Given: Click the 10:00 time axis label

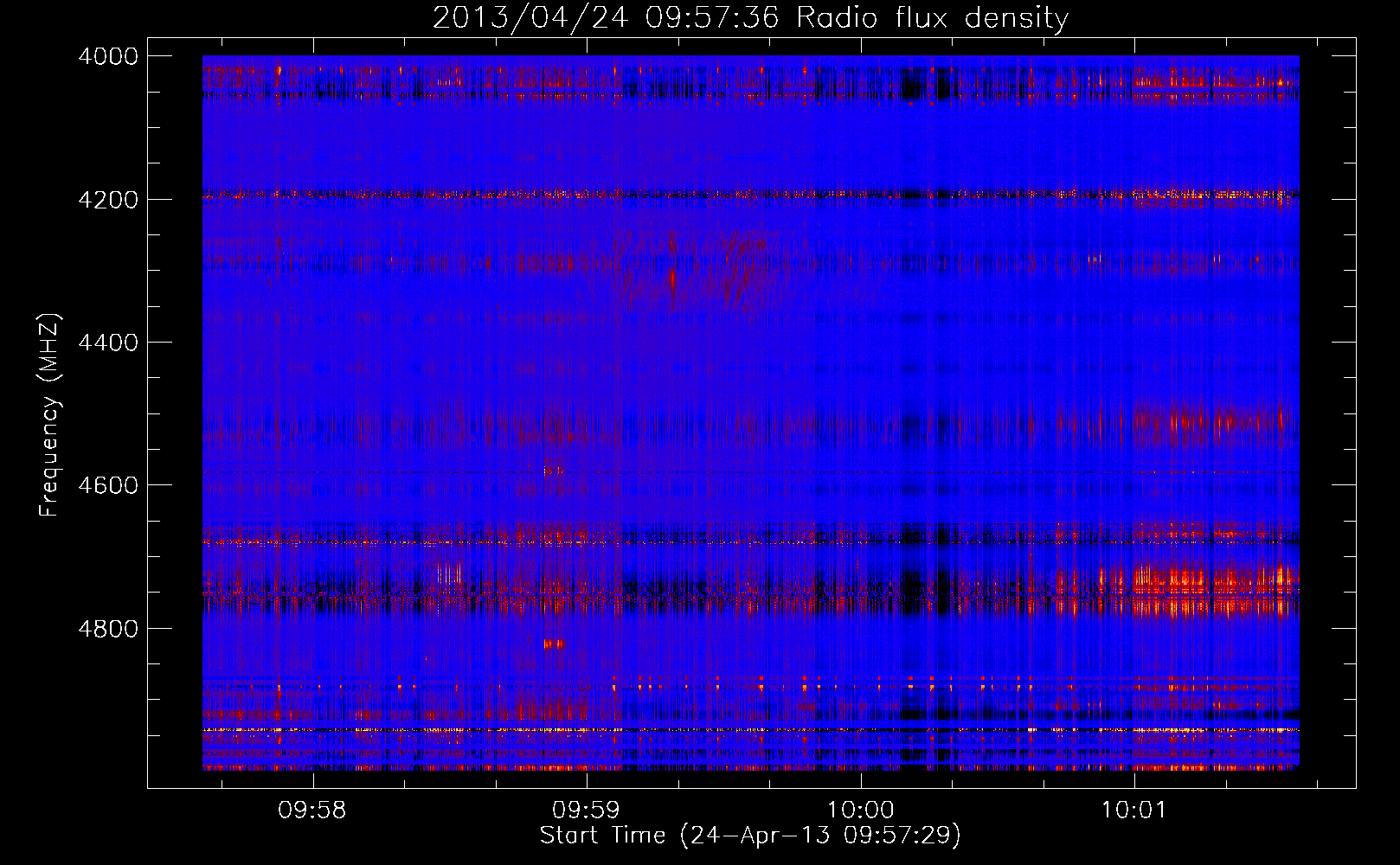Looking at the screenshot, I should 861,810.
